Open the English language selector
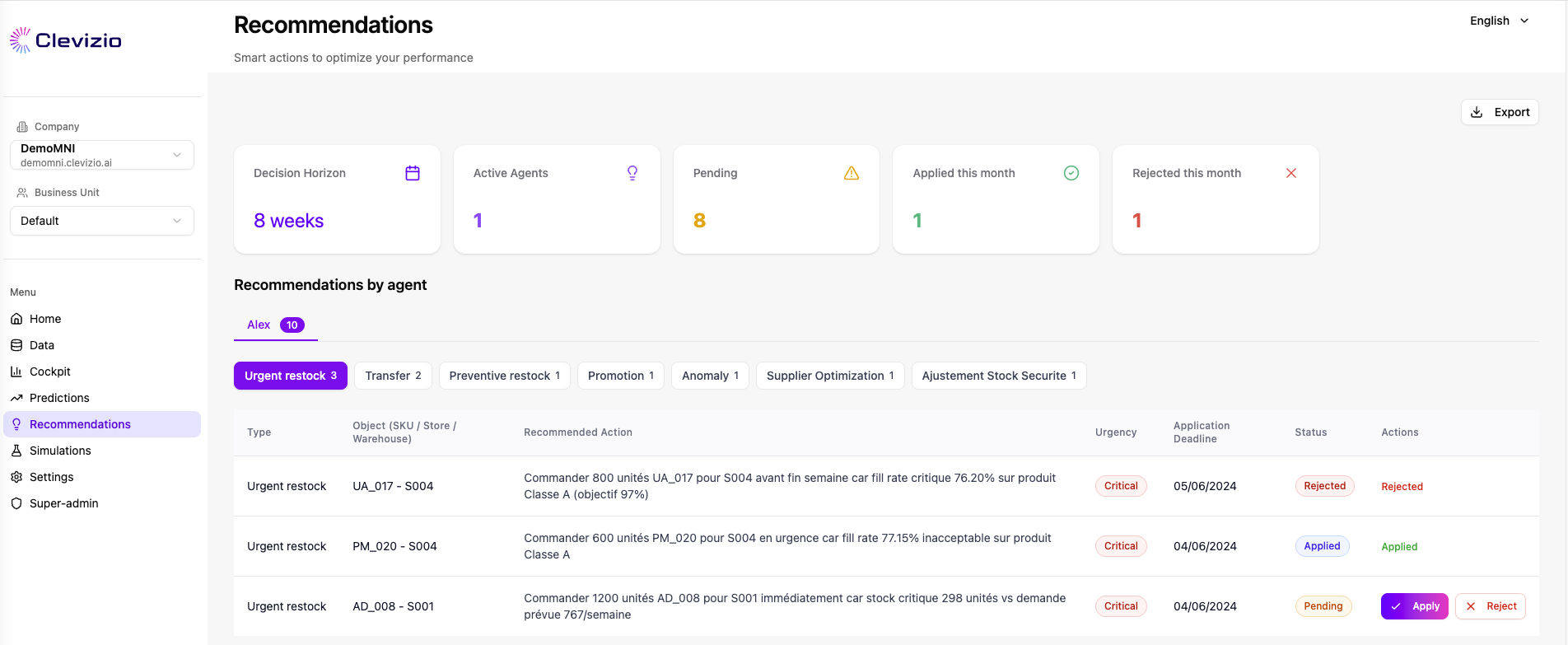Viewport: 1568px width, 645px height. 1499,21
